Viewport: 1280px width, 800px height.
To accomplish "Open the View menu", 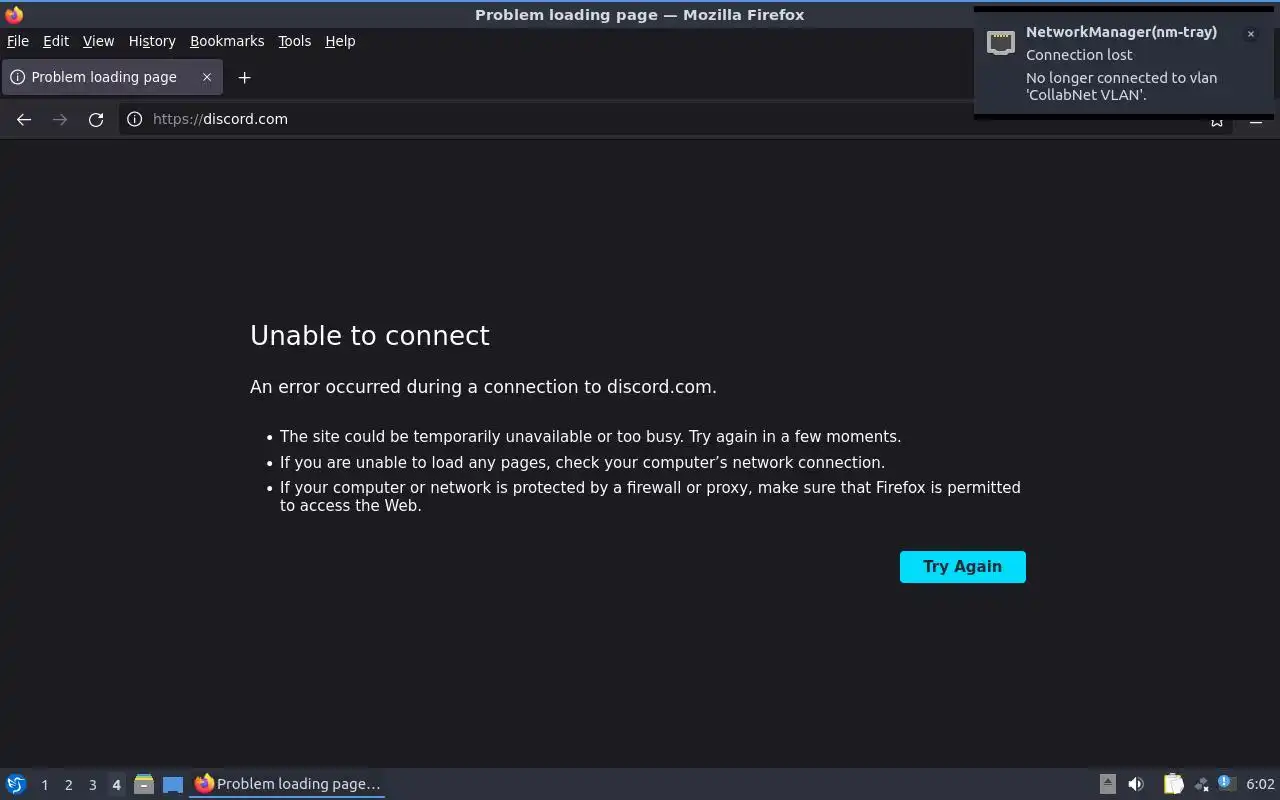I will (98, 41).
